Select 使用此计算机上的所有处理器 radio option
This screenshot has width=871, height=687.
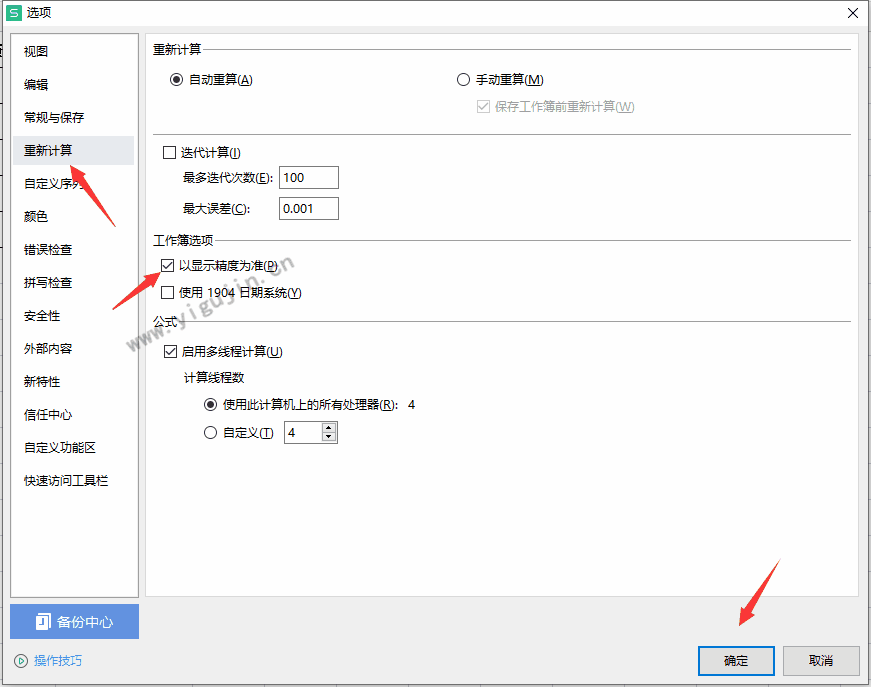click(210, 405)
